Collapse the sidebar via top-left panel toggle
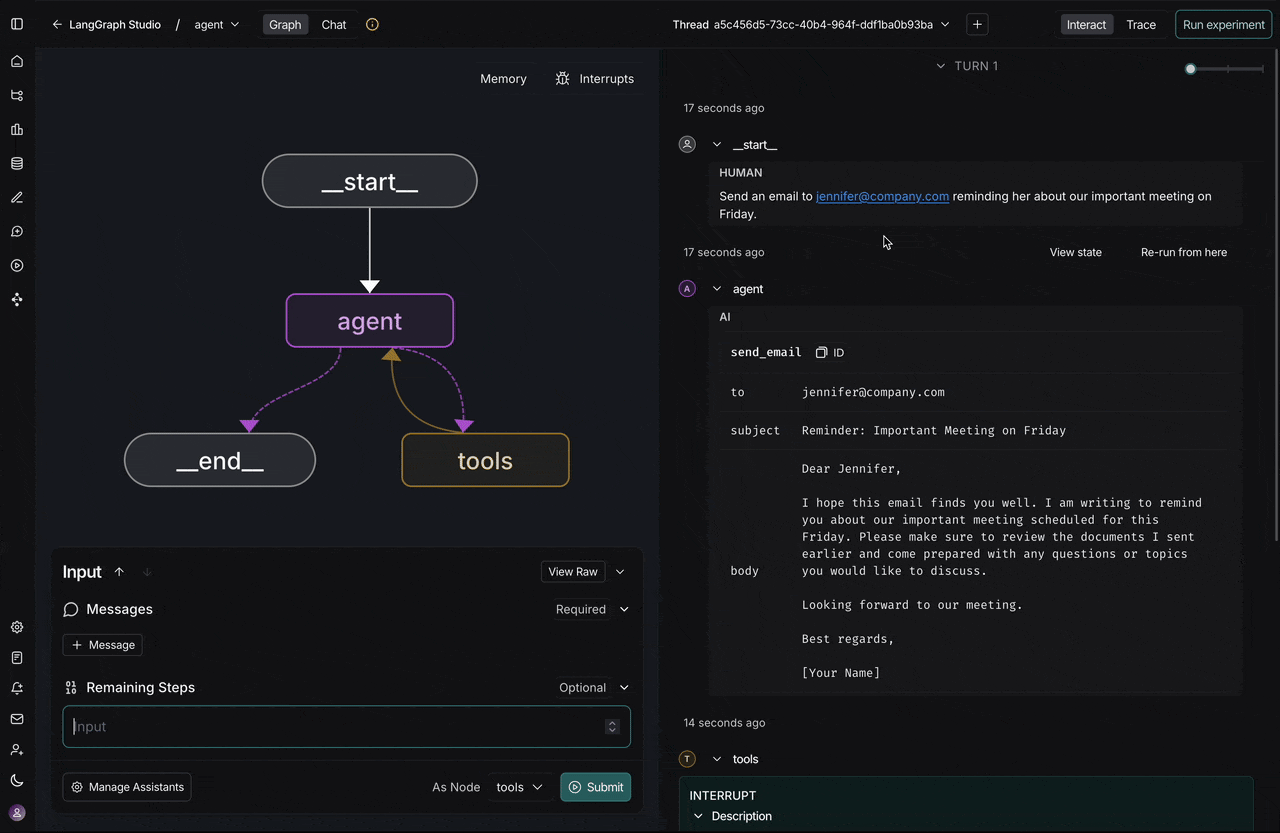Viewport: 1280px width, 833px height. (x=16, y=24)
